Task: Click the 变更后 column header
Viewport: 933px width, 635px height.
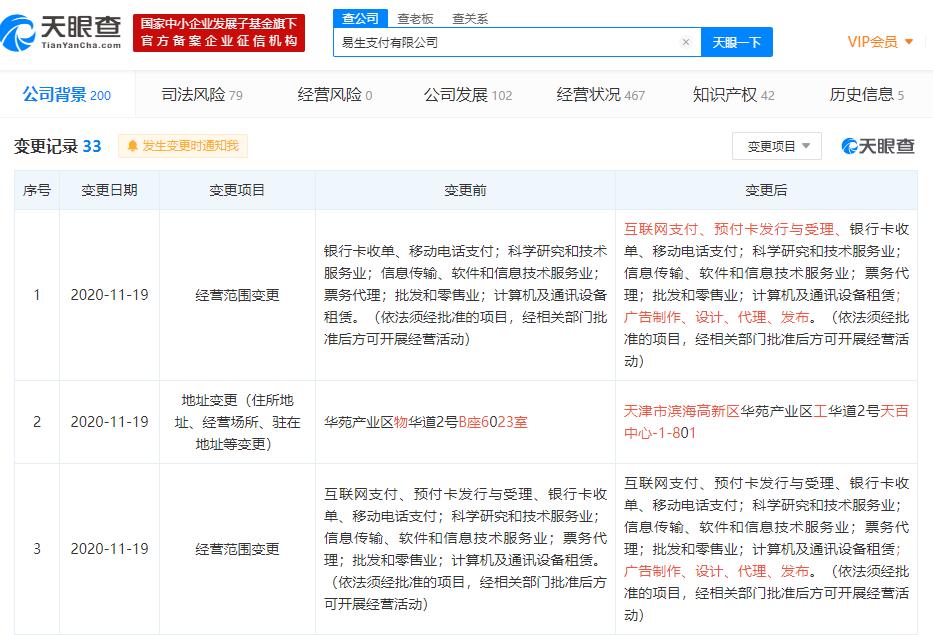Action: 766,190
